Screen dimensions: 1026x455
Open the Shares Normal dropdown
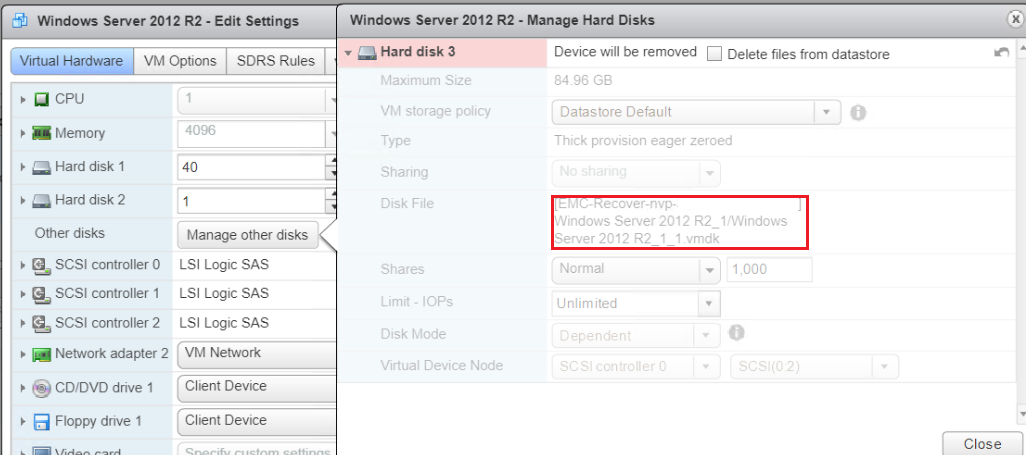[x=709, y=269]
